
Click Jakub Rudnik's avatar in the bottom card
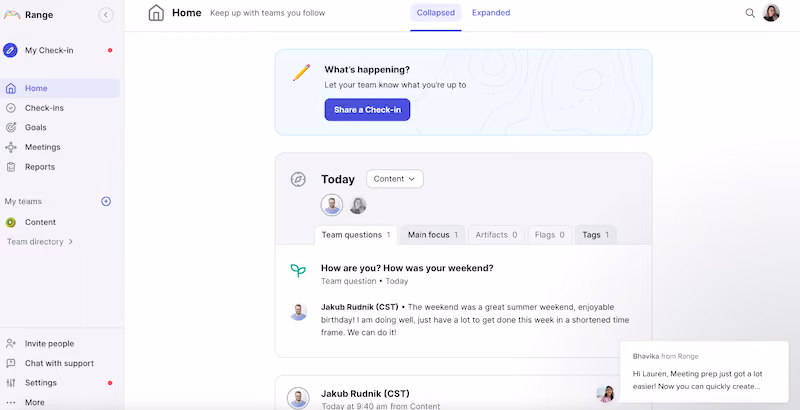[298, 398]
